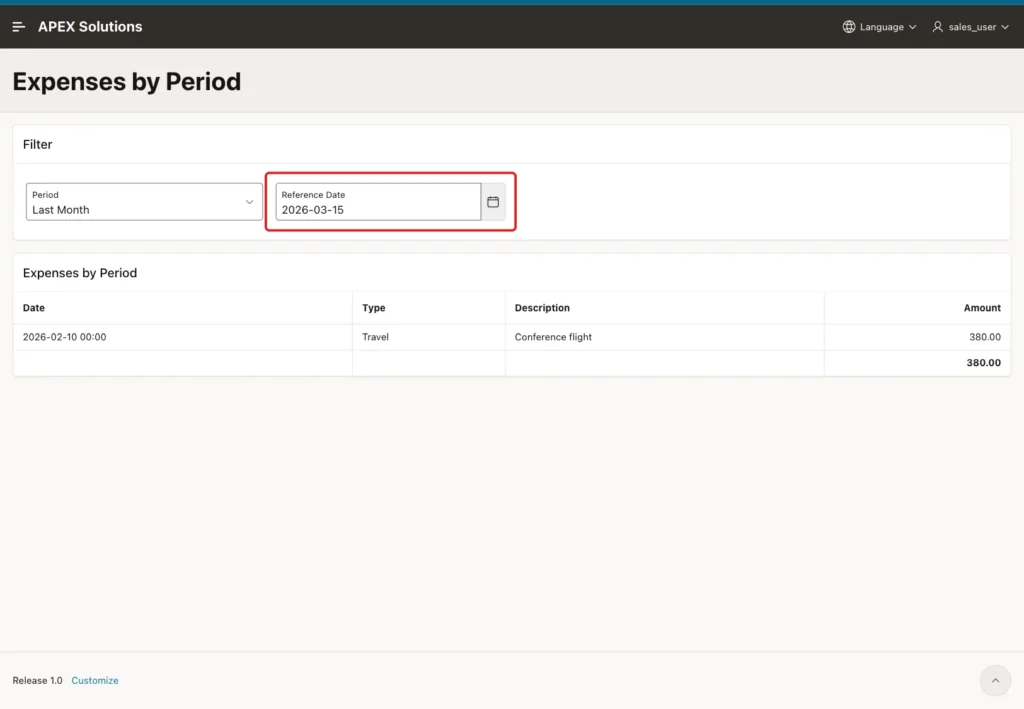The image size is (1024, 709).
Task: Click the Release 1.0 footer text
Action: point(37,680)
